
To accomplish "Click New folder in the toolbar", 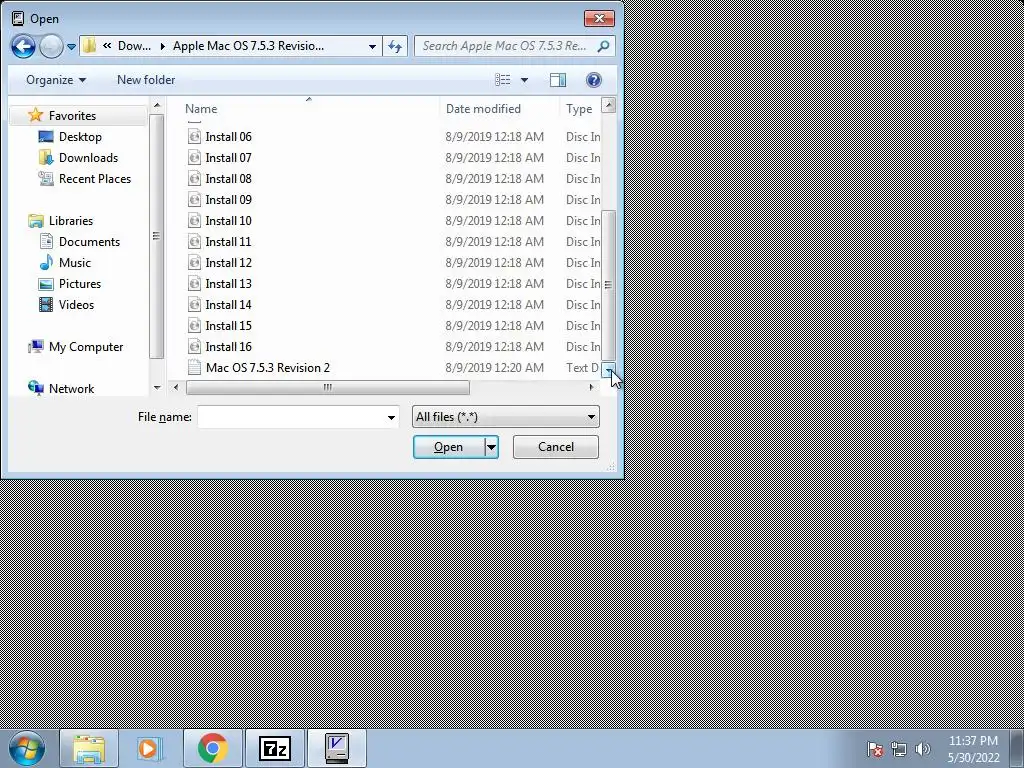I will click(146, 80).
